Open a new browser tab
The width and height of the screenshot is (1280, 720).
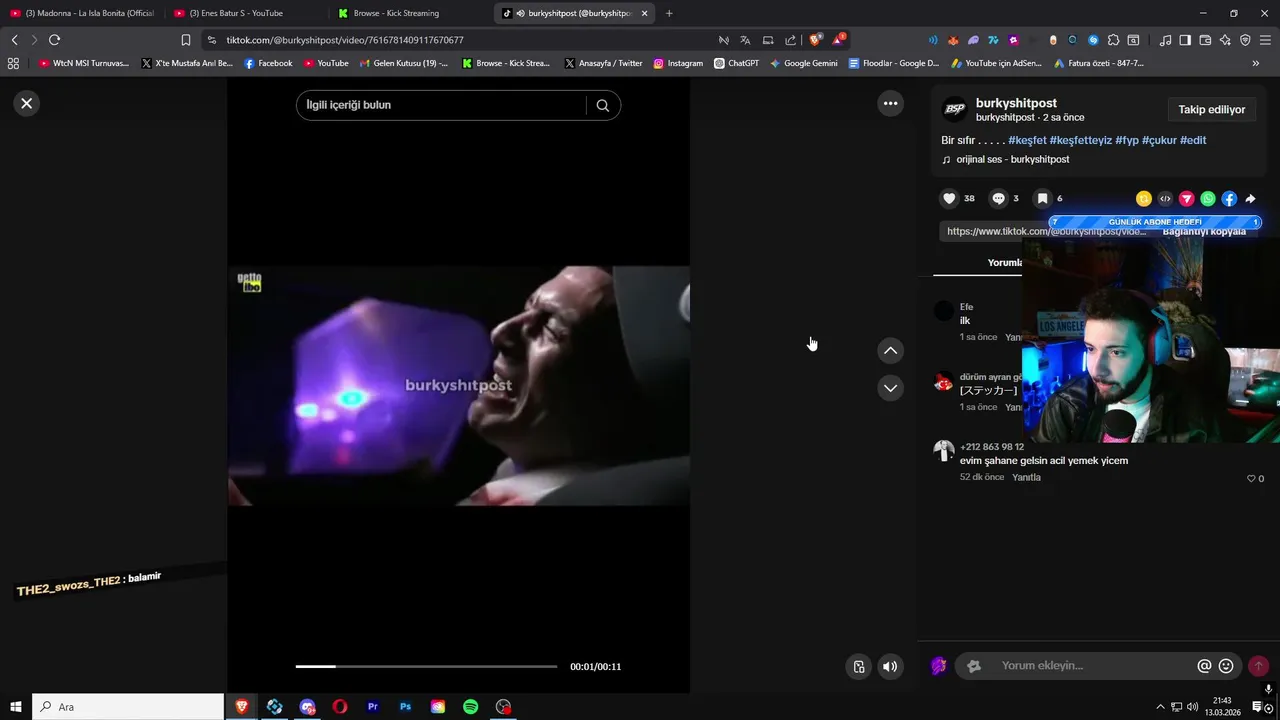point(669,13)
